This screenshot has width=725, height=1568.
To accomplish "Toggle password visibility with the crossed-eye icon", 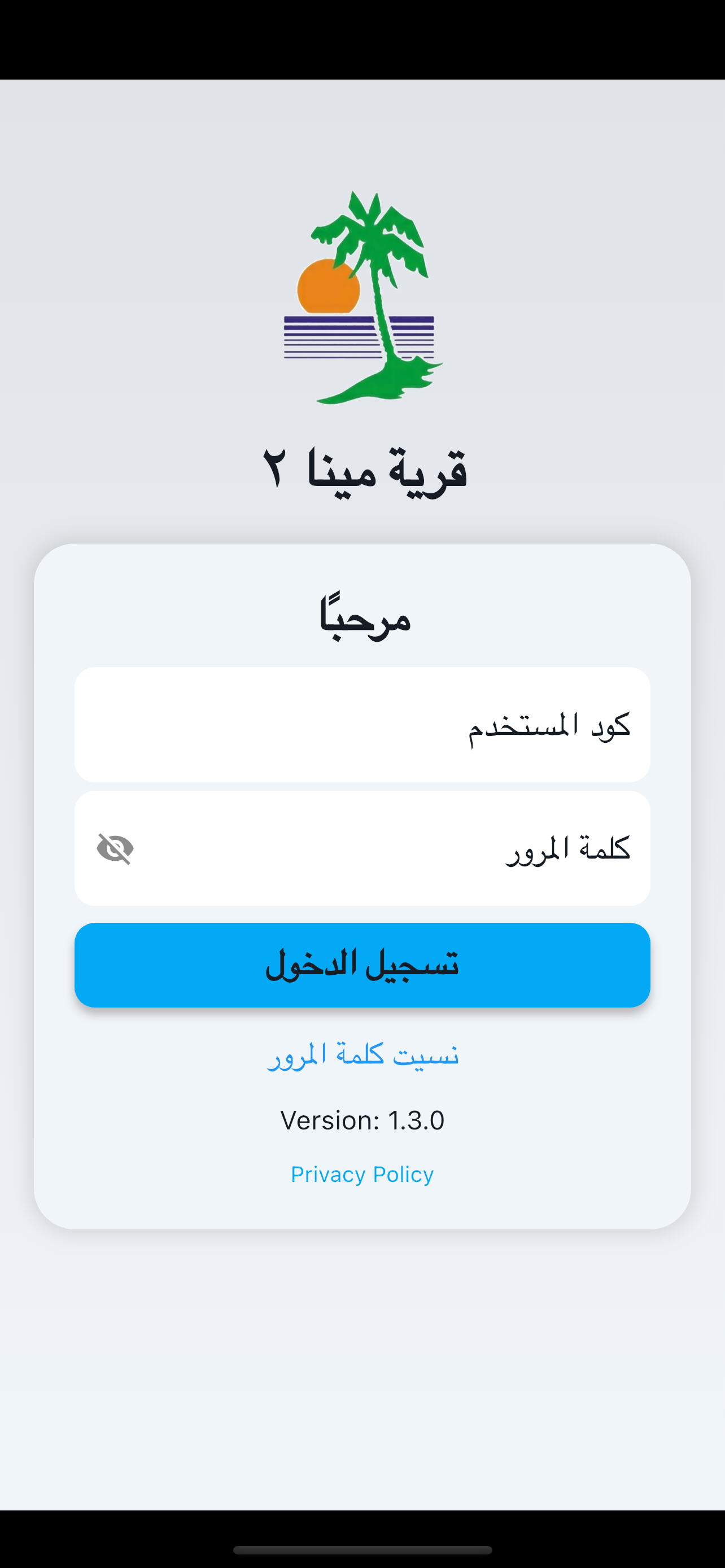I will click(x=115, y=848).
